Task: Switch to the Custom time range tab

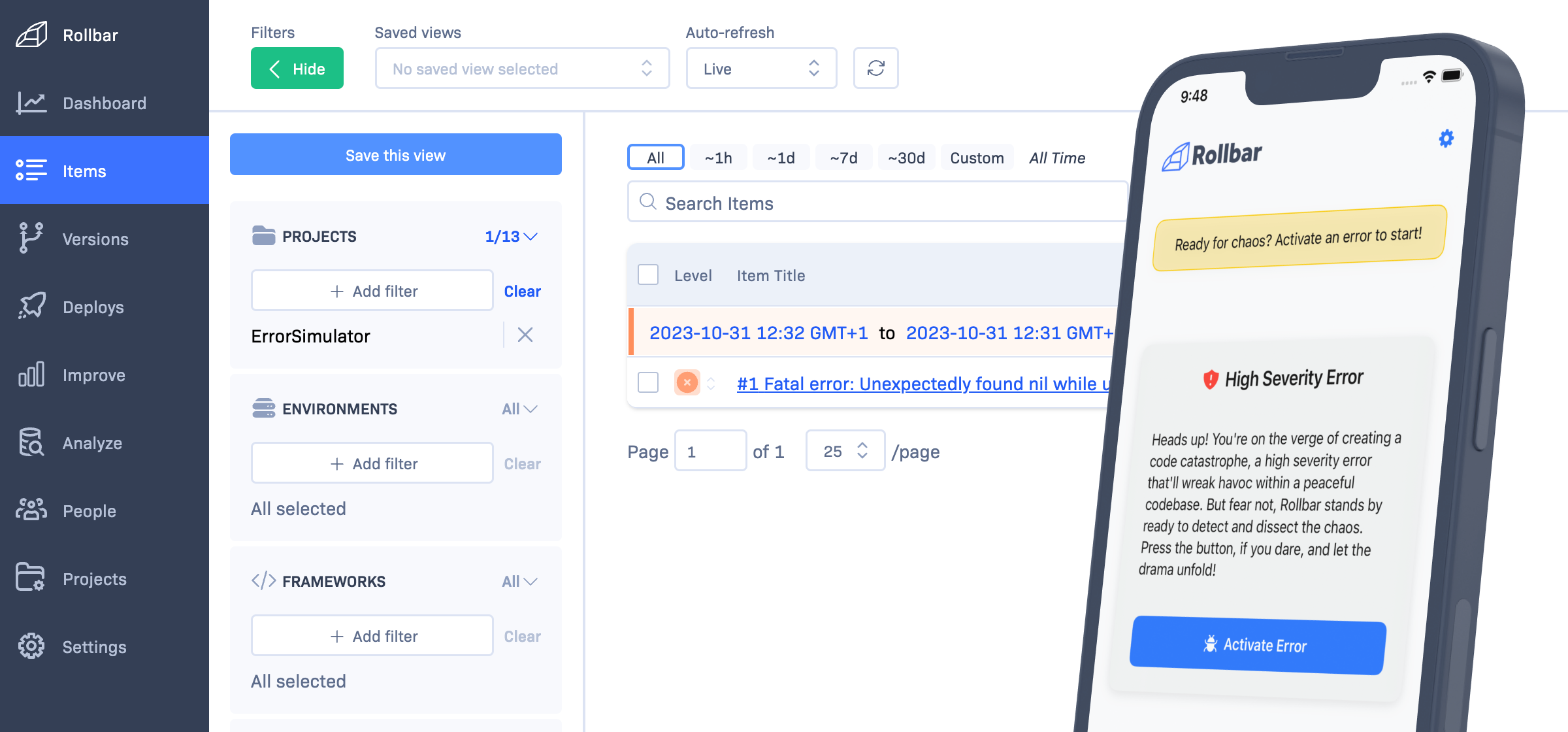Action: point(976,158)
